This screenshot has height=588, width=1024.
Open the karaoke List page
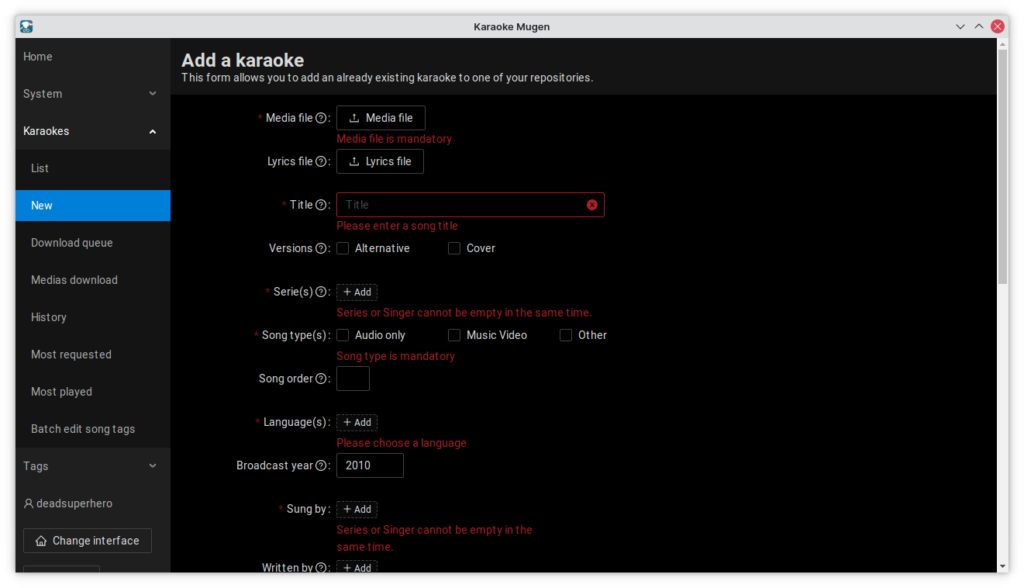(x=93, y=169)
